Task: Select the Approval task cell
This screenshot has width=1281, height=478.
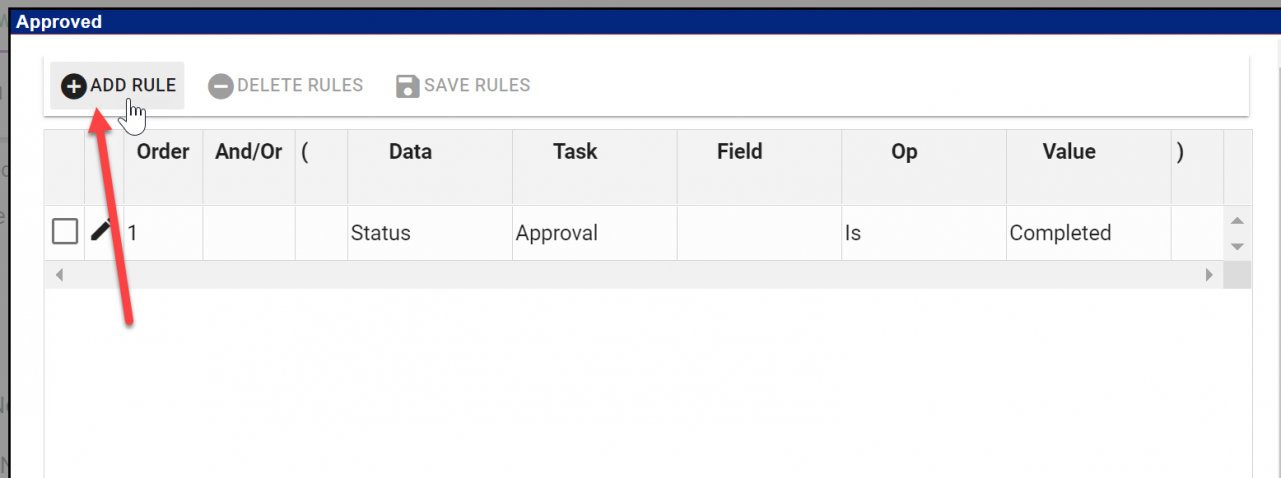Action: pos(595,233)
